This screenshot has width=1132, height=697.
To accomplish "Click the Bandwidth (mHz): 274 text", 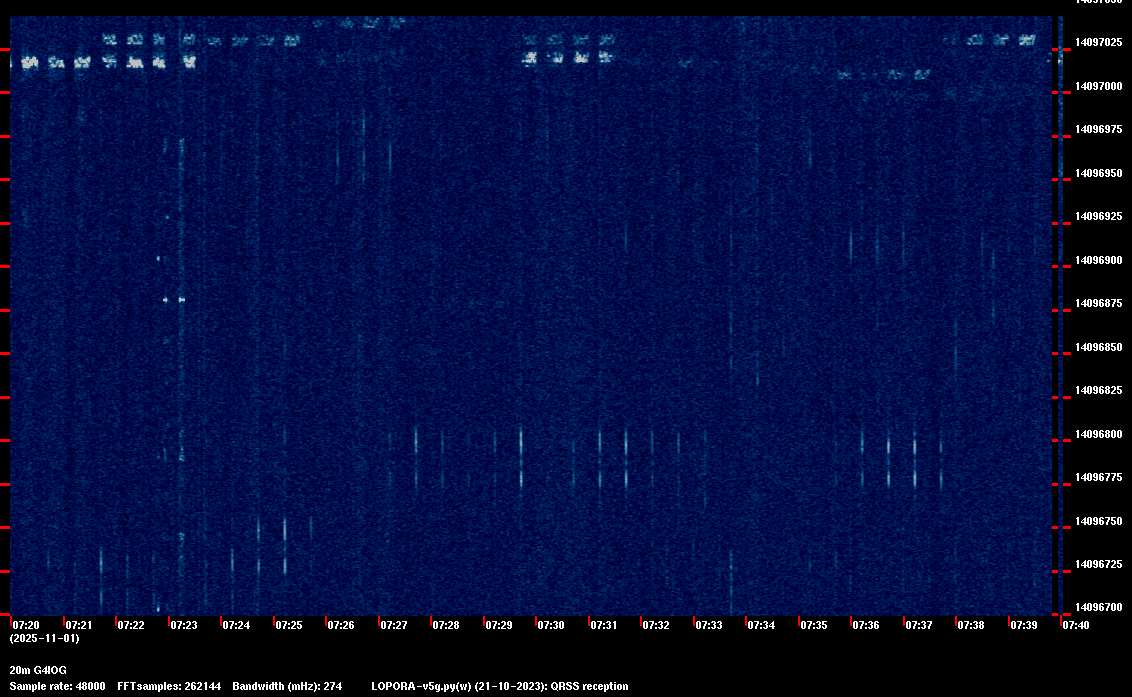I will (x=287, y=686).
